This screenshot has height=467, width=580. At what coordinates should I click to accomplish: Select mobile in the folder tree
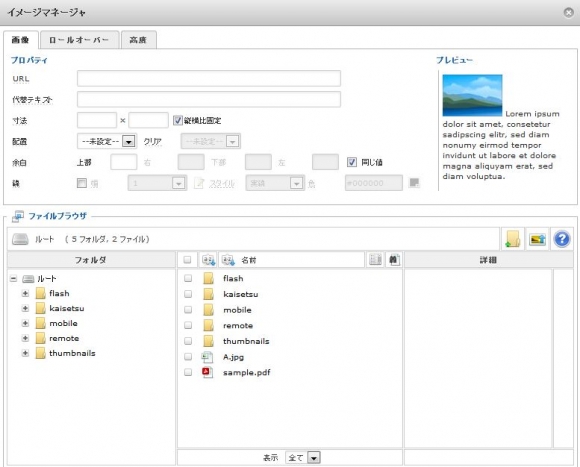point(63,324)
